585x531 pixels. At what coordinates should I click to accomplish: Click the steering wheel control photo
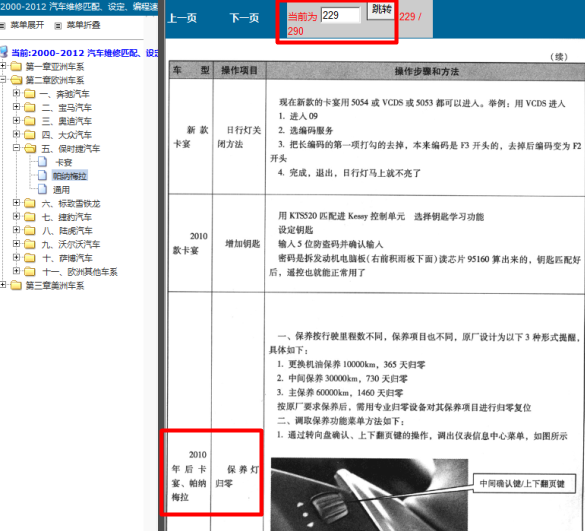369,494
